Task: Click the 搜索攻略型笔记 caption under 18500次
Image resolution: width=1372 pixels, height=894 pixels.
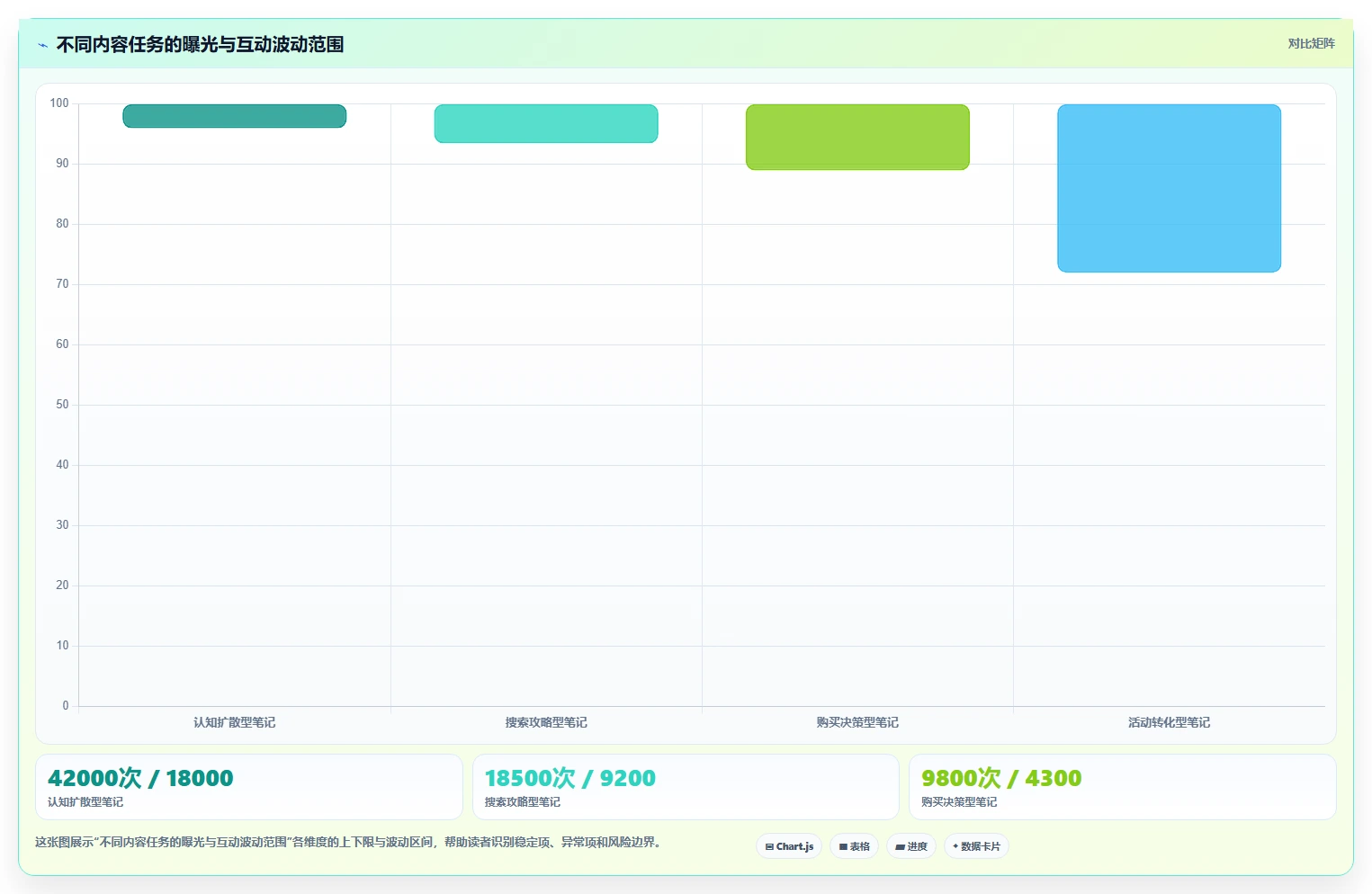Action: point(523,802)
